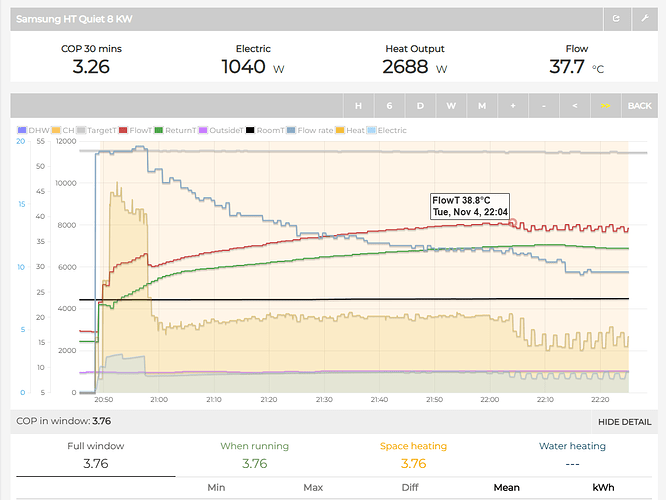666x500 pixels.
Task: Toggle the FlowT series in legend
Action: coord(136,129)
